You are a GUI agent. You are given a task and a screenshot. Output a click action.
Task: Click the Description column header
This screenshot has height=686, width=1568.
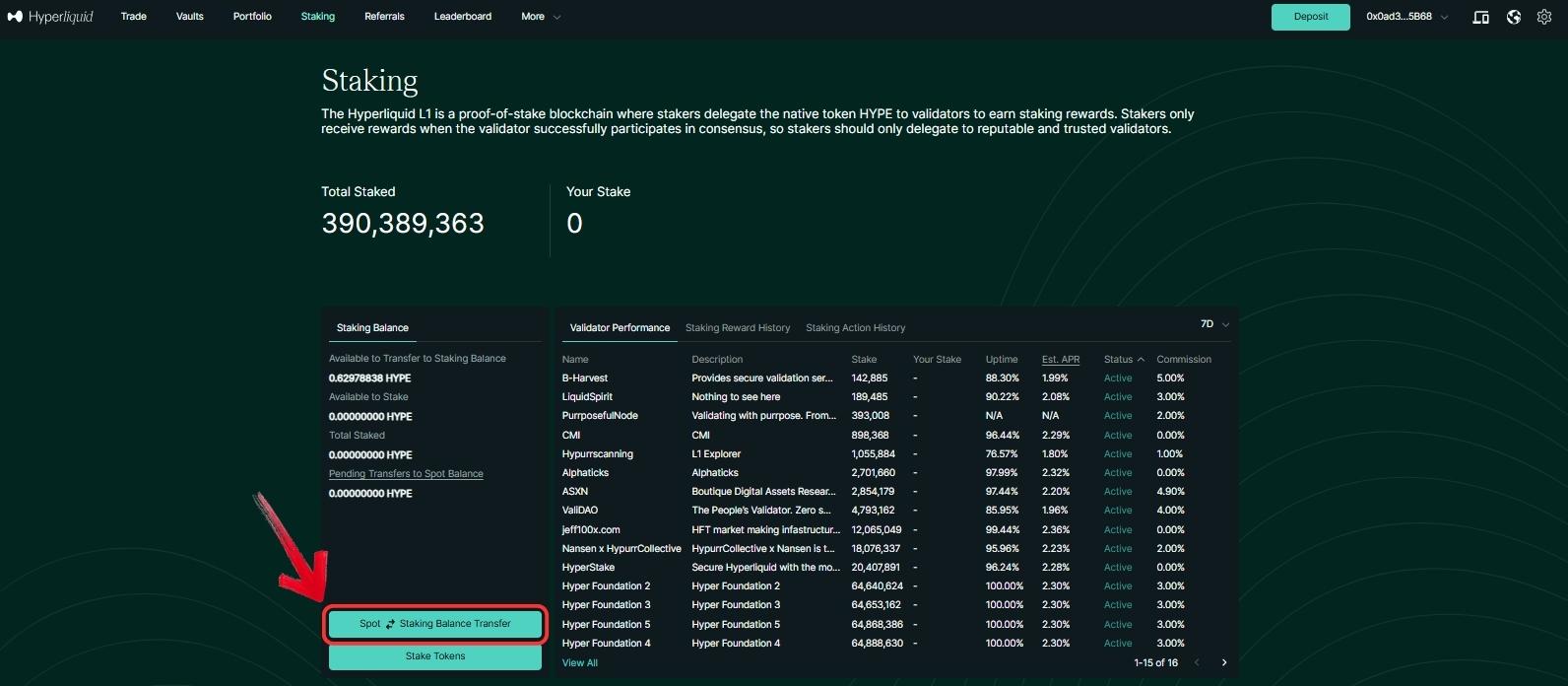pyautogui.click(x=717, y=360)
